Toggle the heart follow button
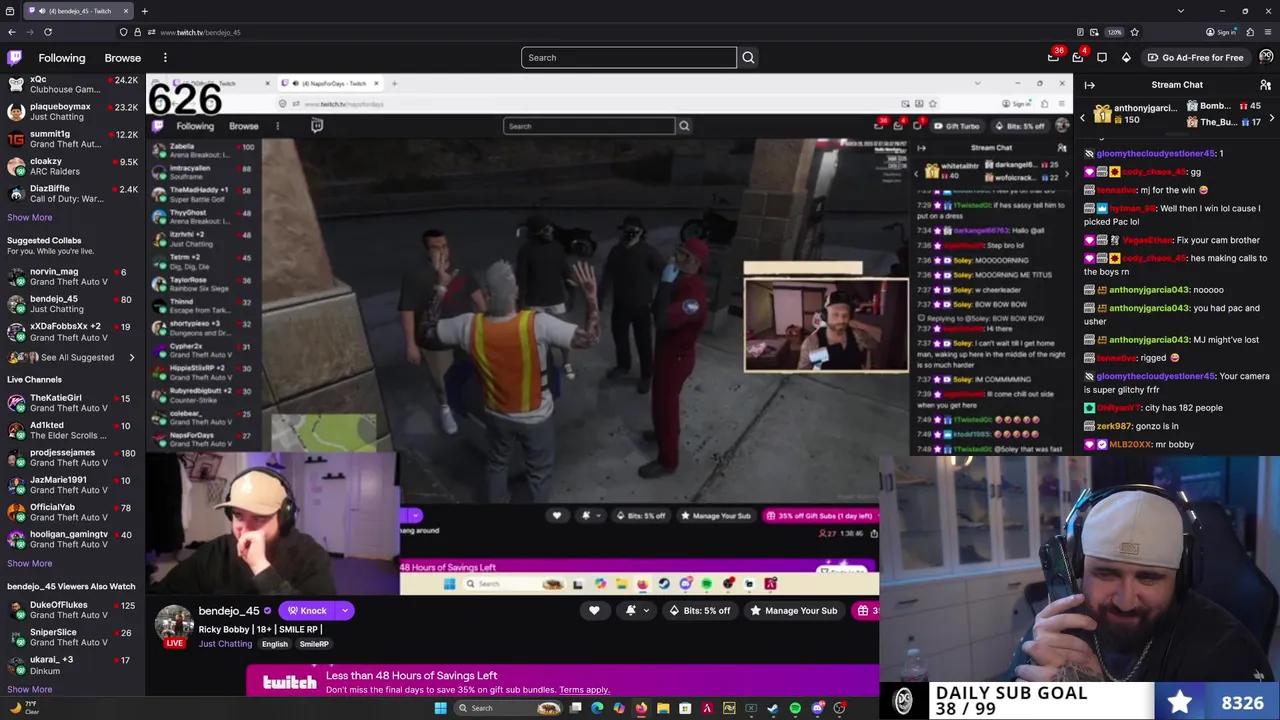Screen dimensions: 1280x720 click(x=594, y=611)
